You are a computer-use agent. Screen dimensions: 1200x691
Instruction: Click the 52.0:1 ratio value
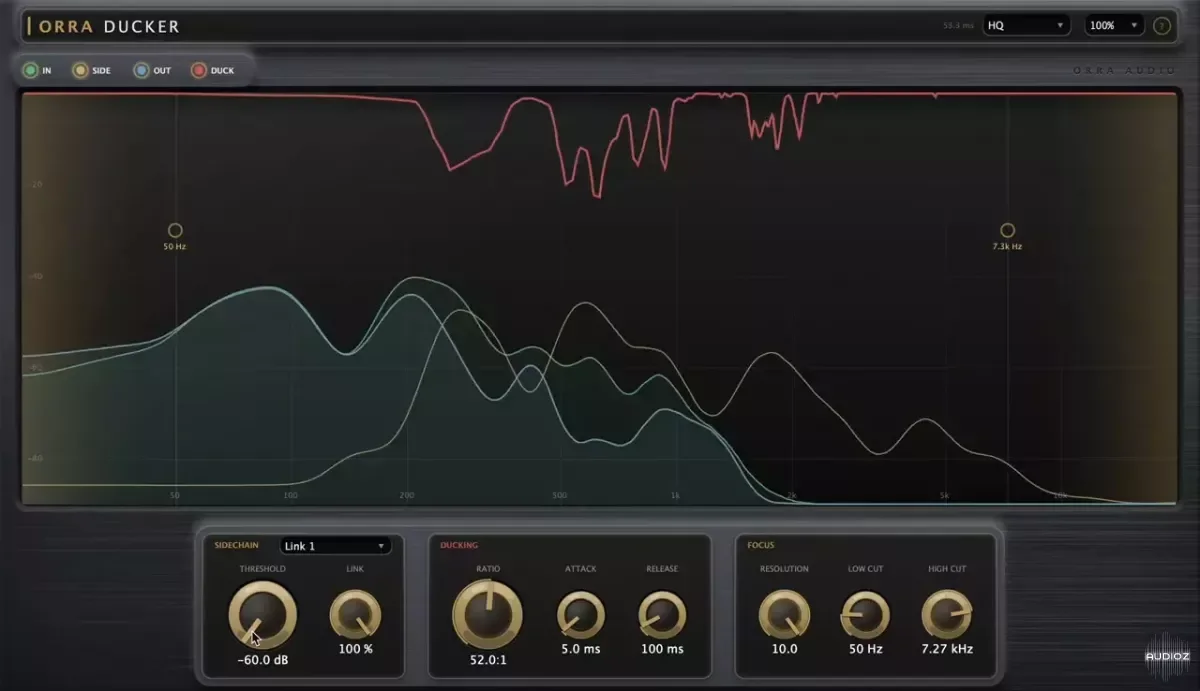tap(487, 660)
